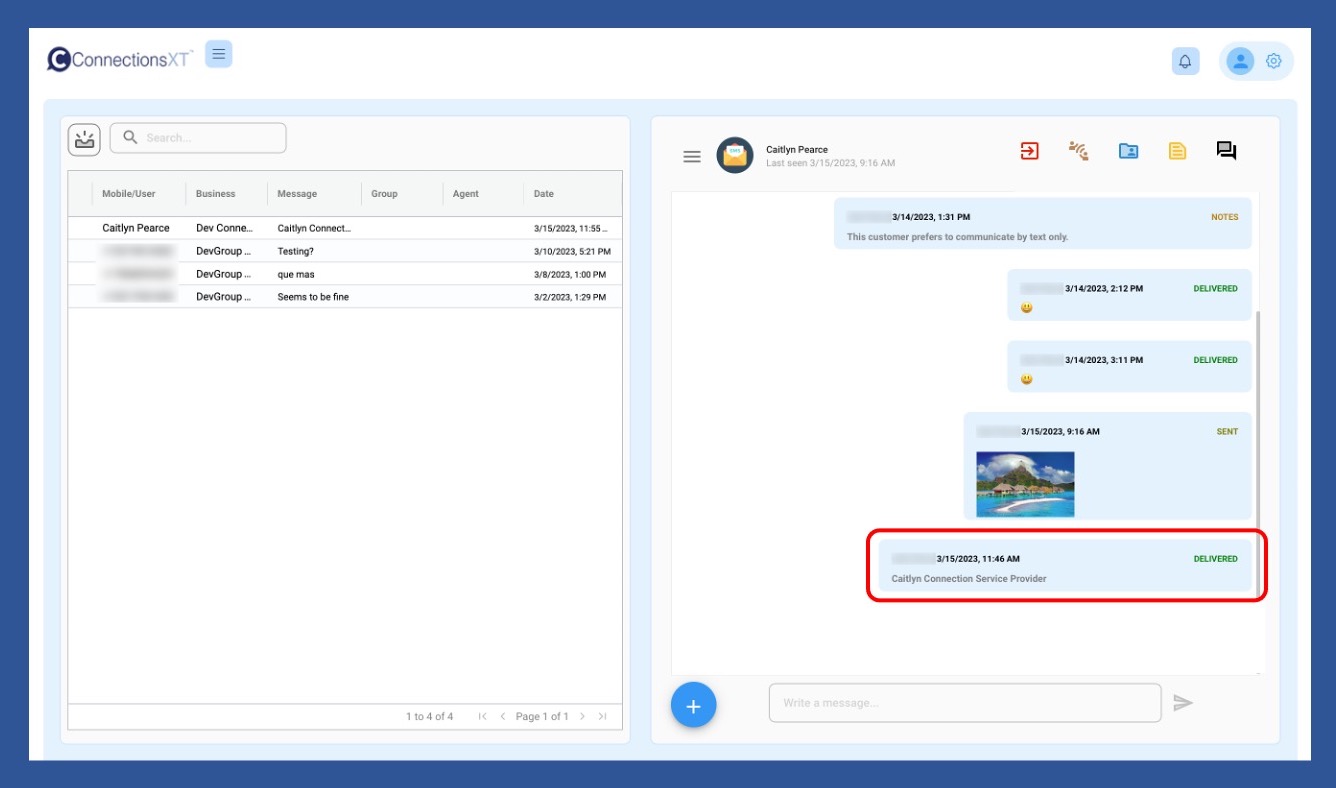The width and height of the screenshot is (1336, 788).
Task: Click the user profile avatar
Action: coord(1240,61)
